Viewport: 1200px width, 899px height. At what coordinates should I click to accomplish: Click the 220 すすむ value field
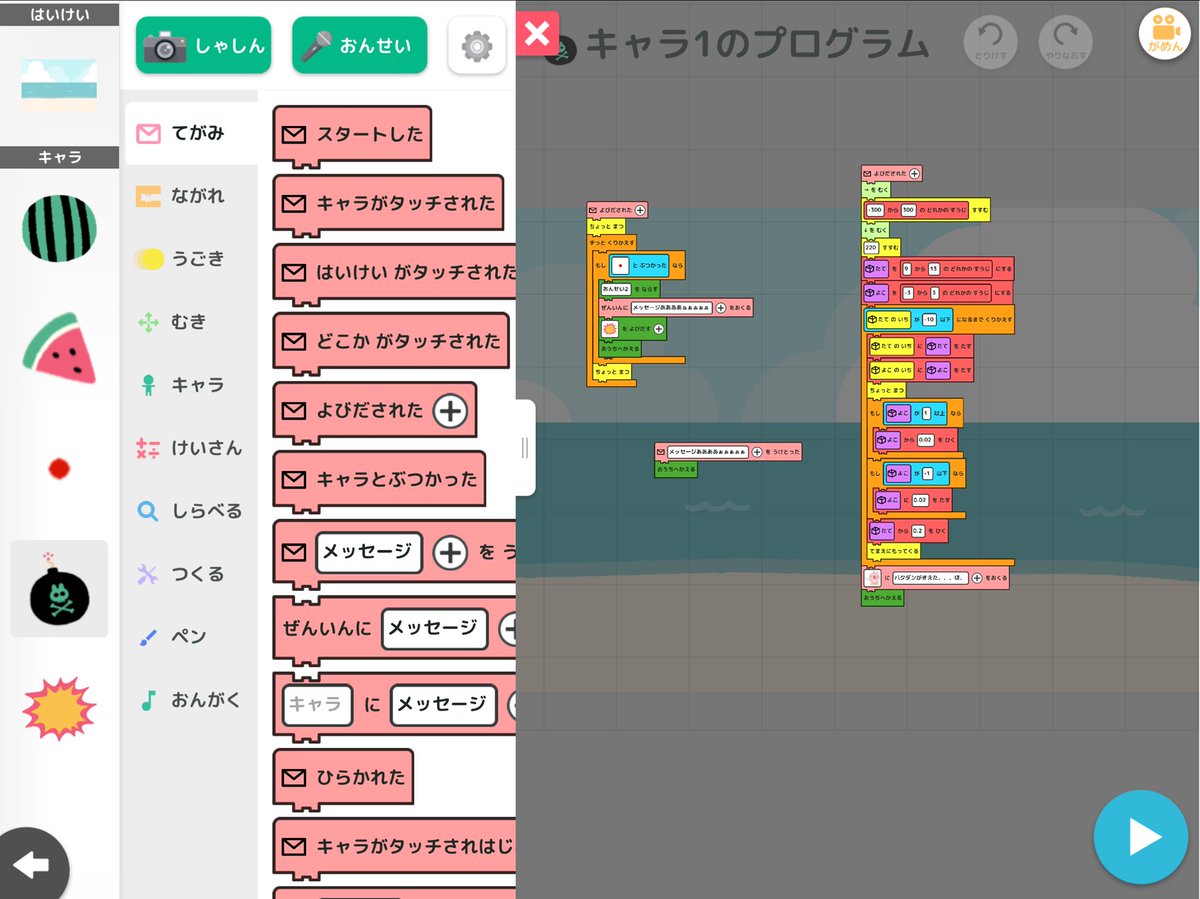(x=871, y=246)
